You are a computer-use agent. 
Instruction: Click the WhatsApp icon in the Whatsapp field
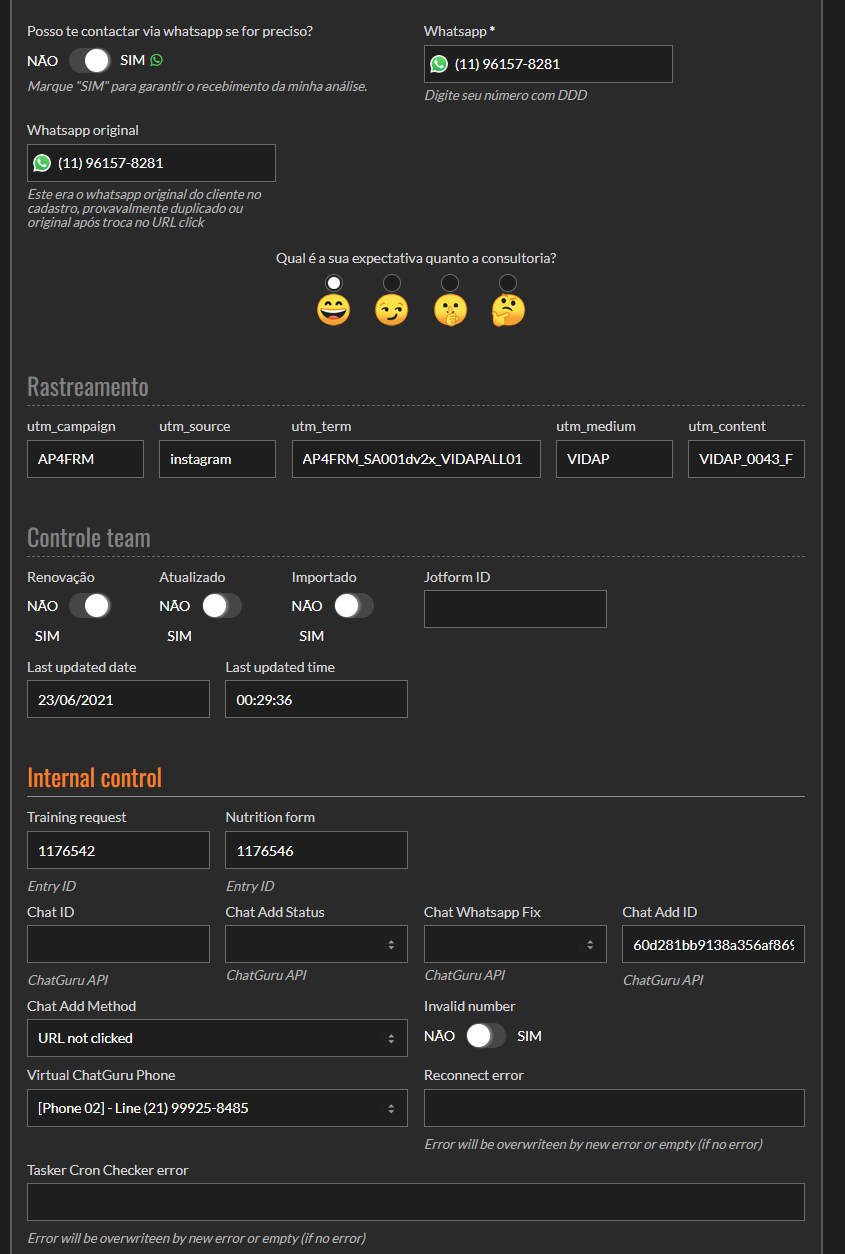coord(439,64)
